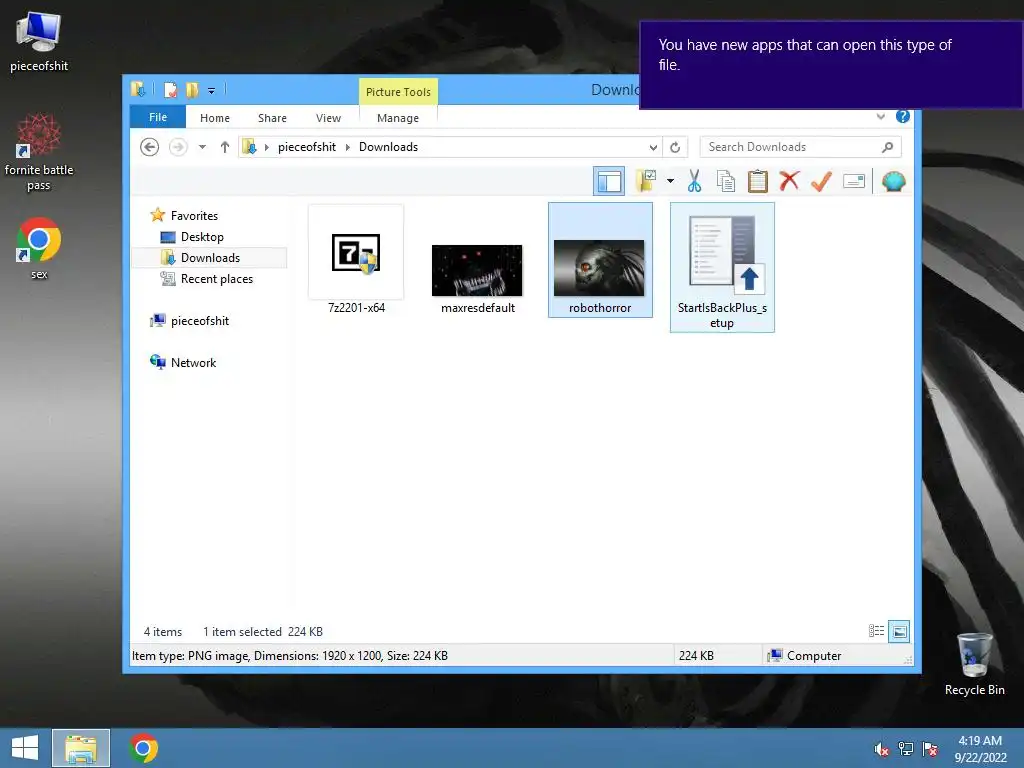Click the orange checkmark properties icon

(x=821, y=181)
